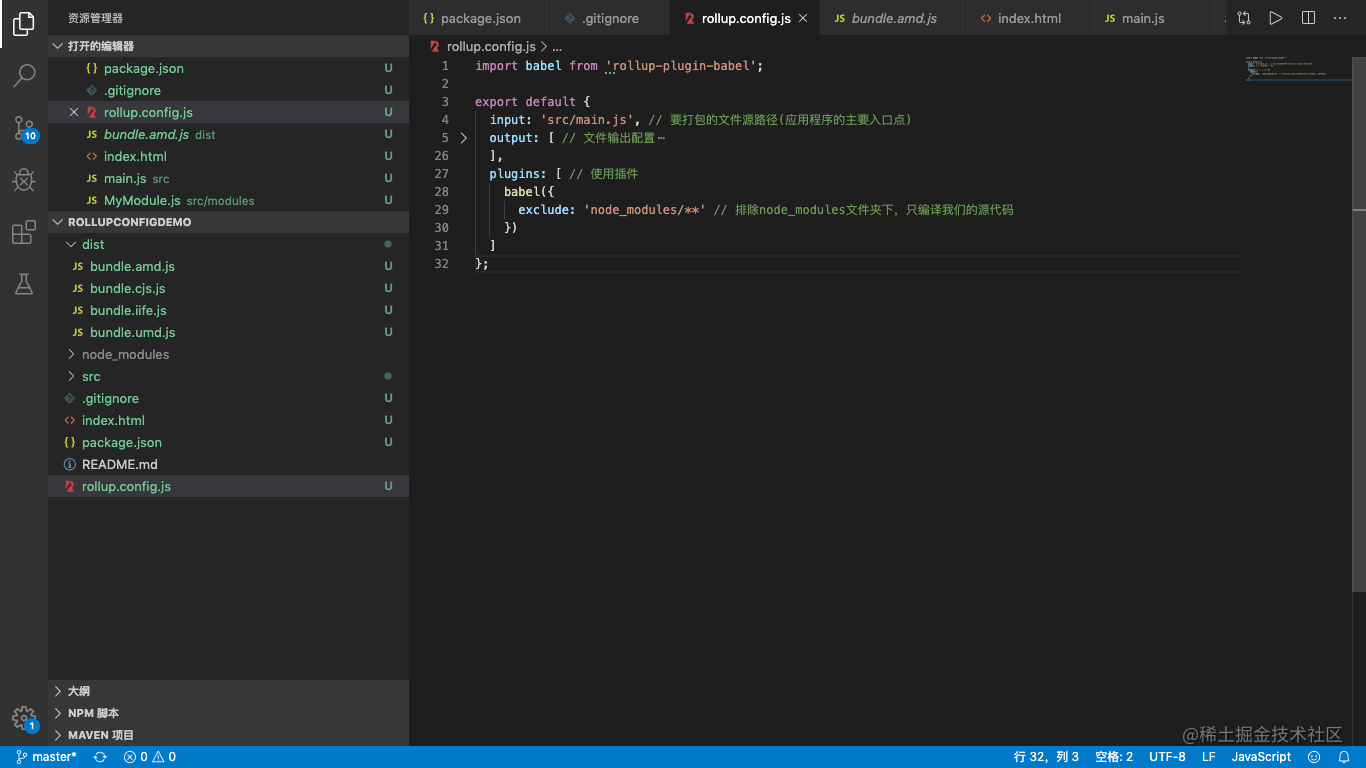Open bundle.iife.js file
The image size is (1366, 768).
pyautogui.click(x=228, y=310)
